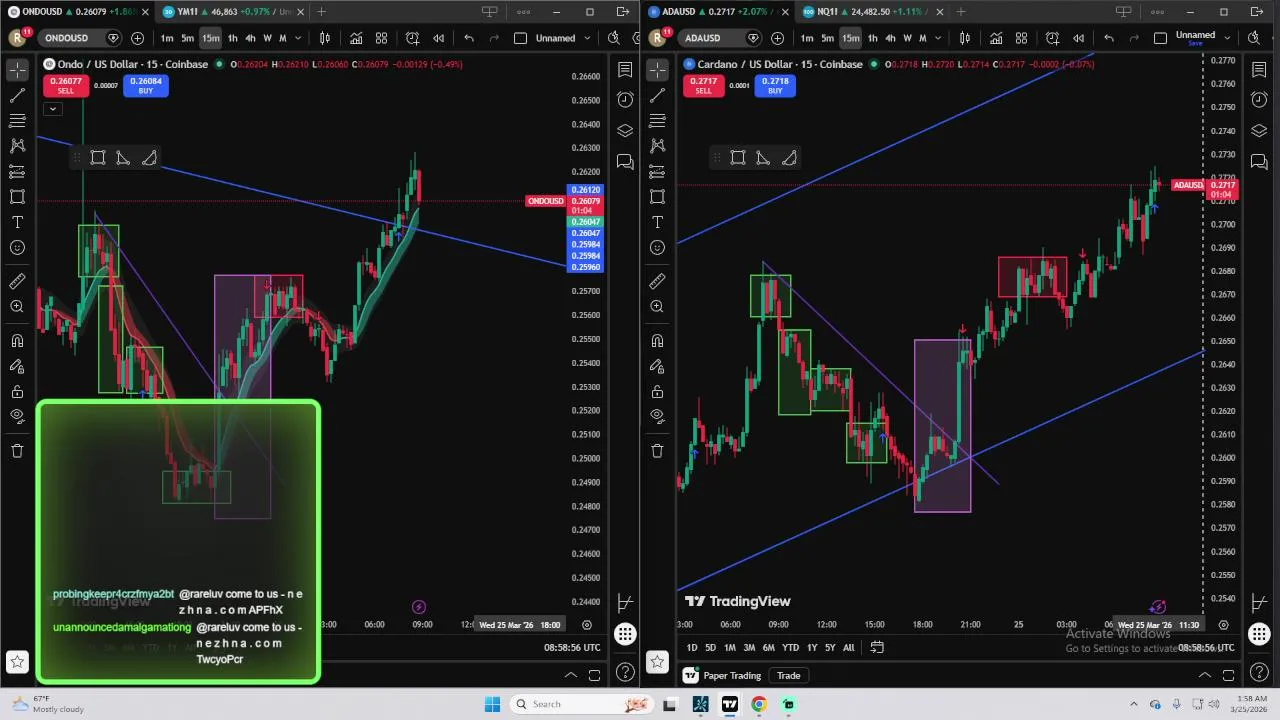This screenshot has height=720, width=1280.
Task: Open ONDOUSD symbol search box
Action: 67,38
